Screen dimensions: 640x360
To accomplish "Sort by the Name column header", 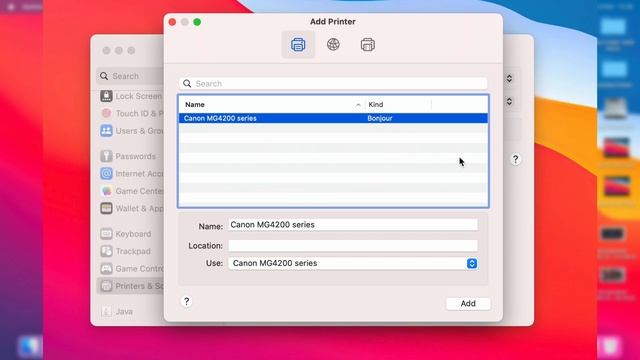I will 195,104.
